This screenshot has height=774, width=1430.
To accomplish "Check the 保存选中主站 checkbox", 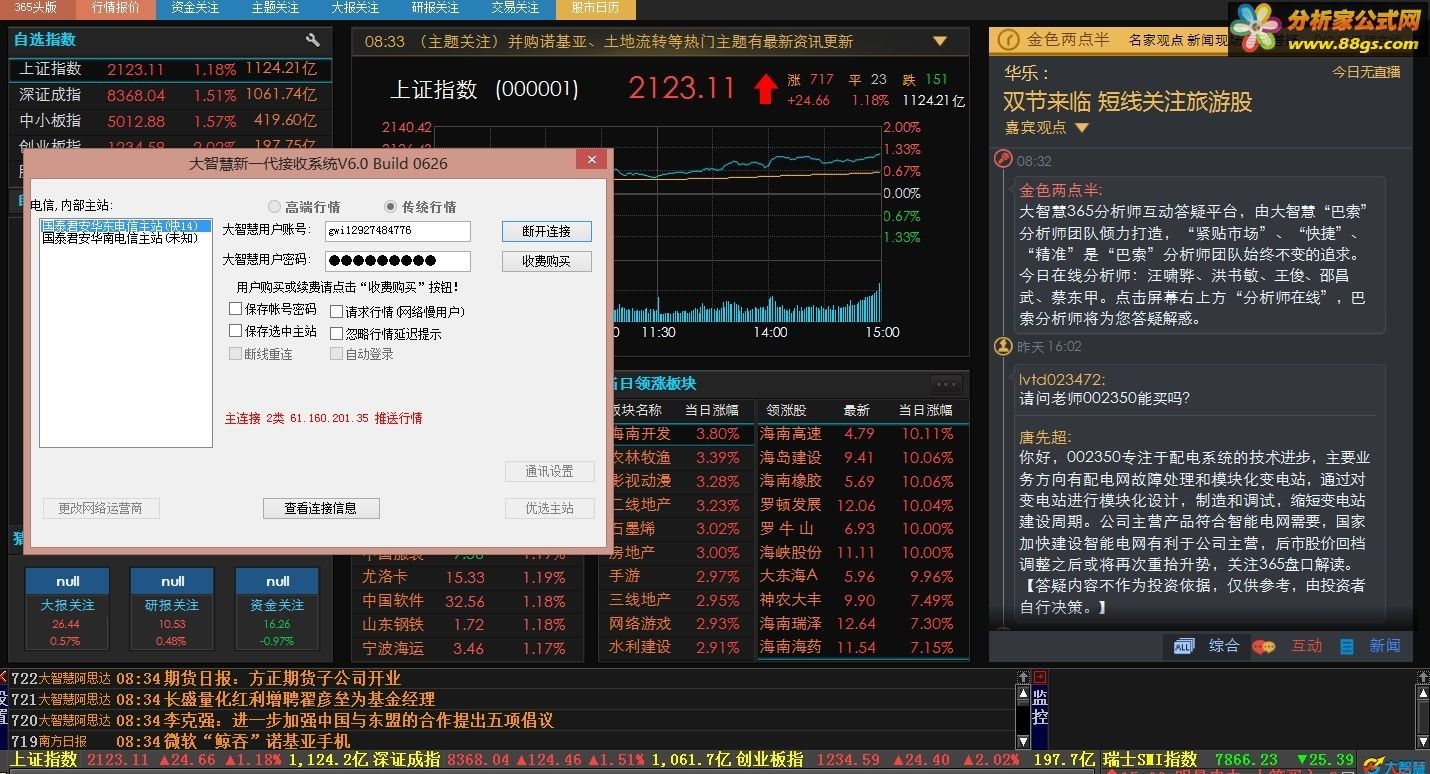I will [x=236, y=331].
